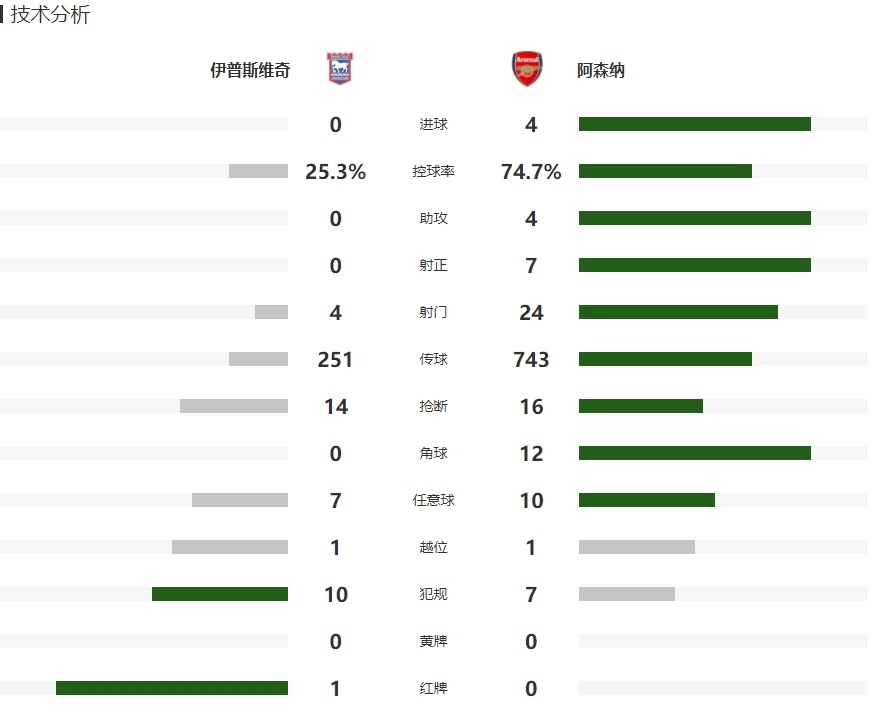The image size is (878, 713).
Task: Click Ipswich's green 犯规 bar
Action: click(x=220, y=594)
